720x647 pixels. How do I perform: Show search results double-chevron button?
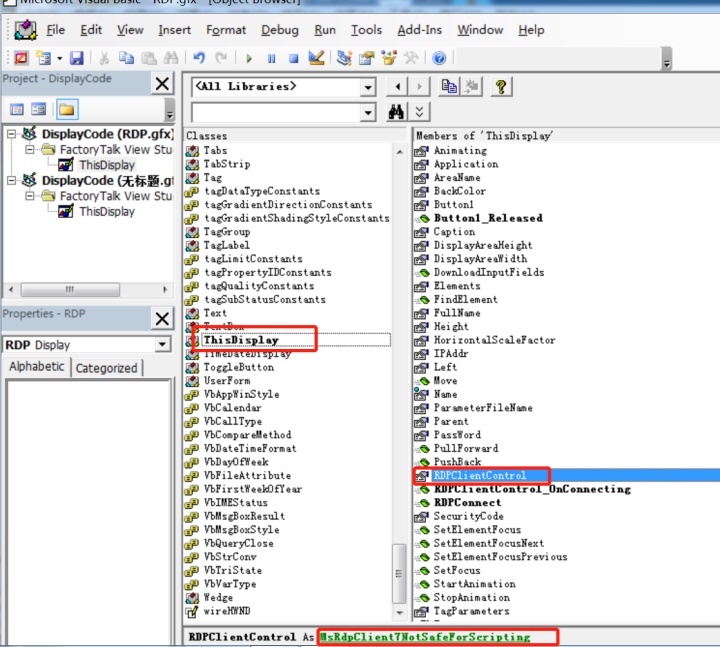click(420, 112)
